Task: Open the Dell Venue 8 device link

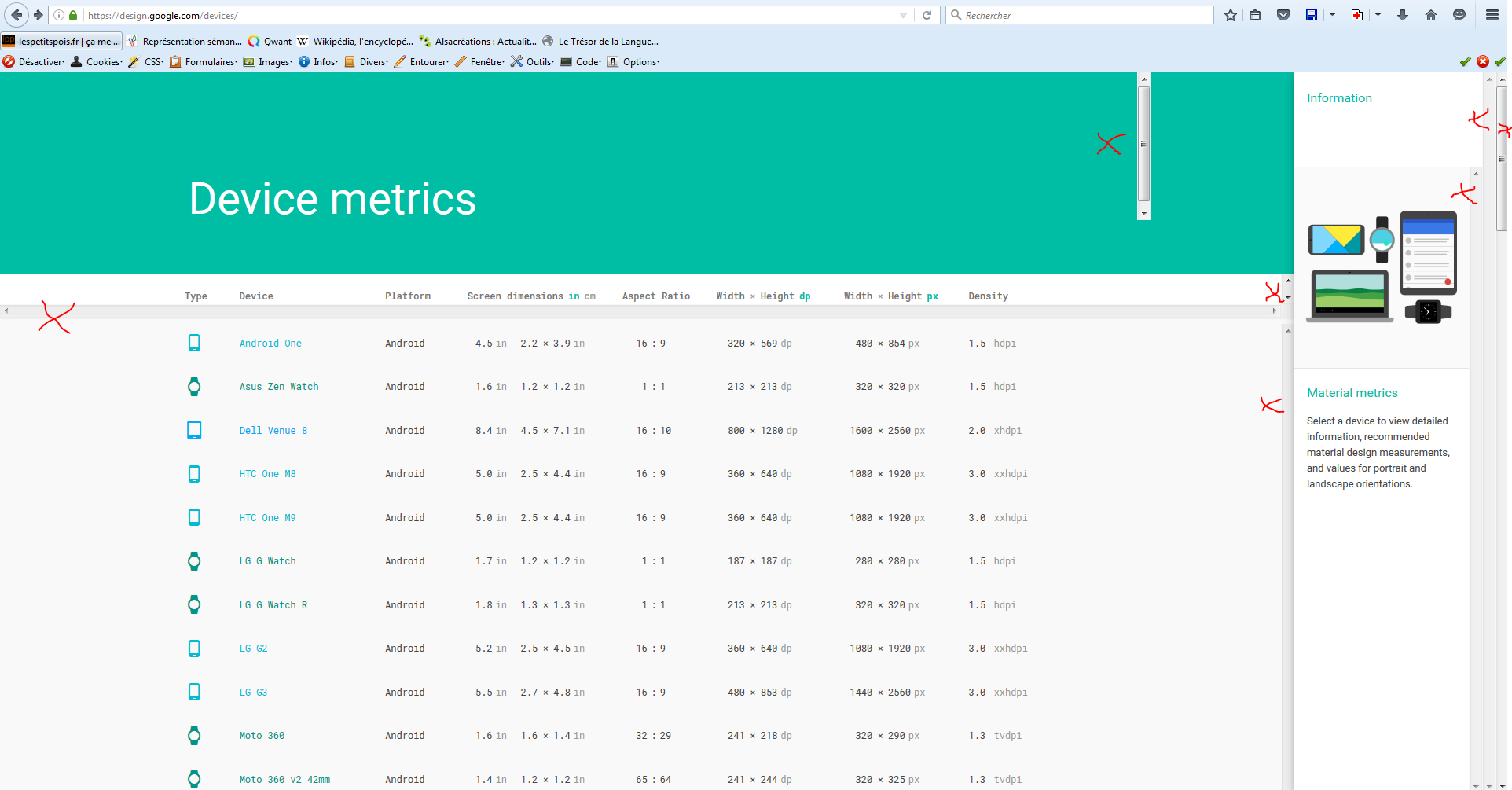Action: click(x=273, y=431)
